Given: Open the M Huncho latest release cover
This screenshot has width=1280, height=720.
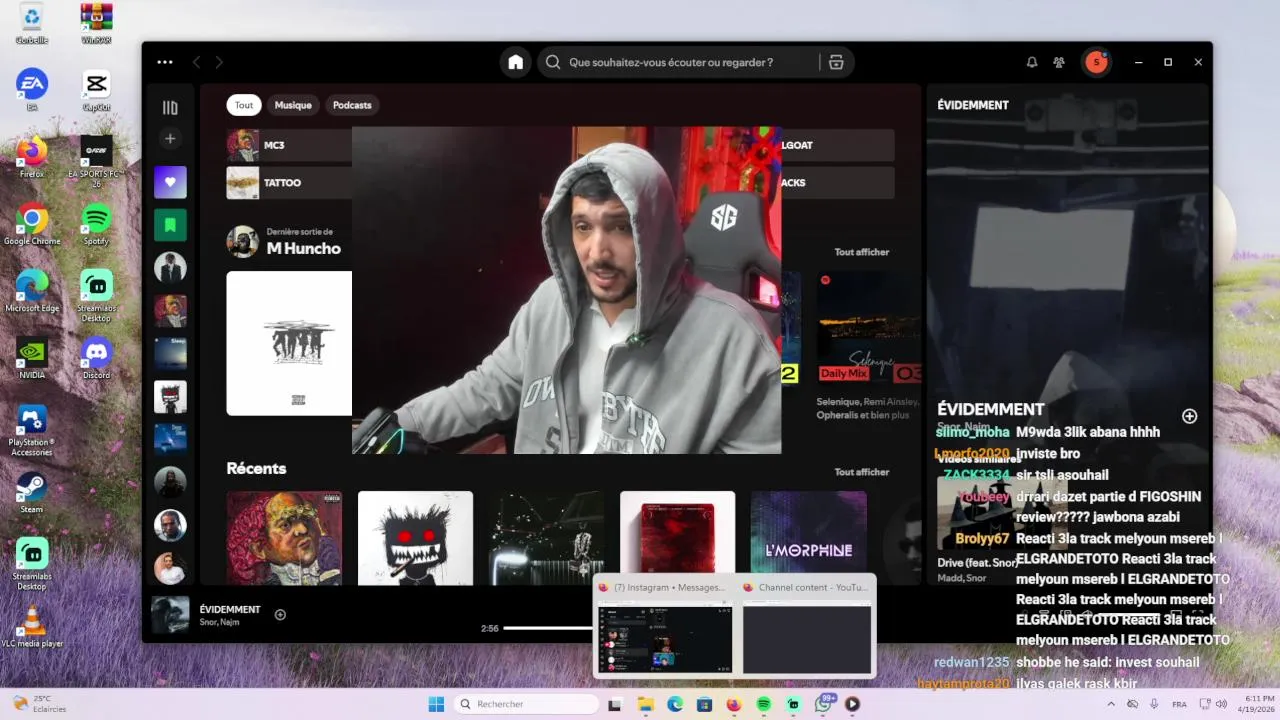Looking at the screenshot, I should tap(289, 343).
